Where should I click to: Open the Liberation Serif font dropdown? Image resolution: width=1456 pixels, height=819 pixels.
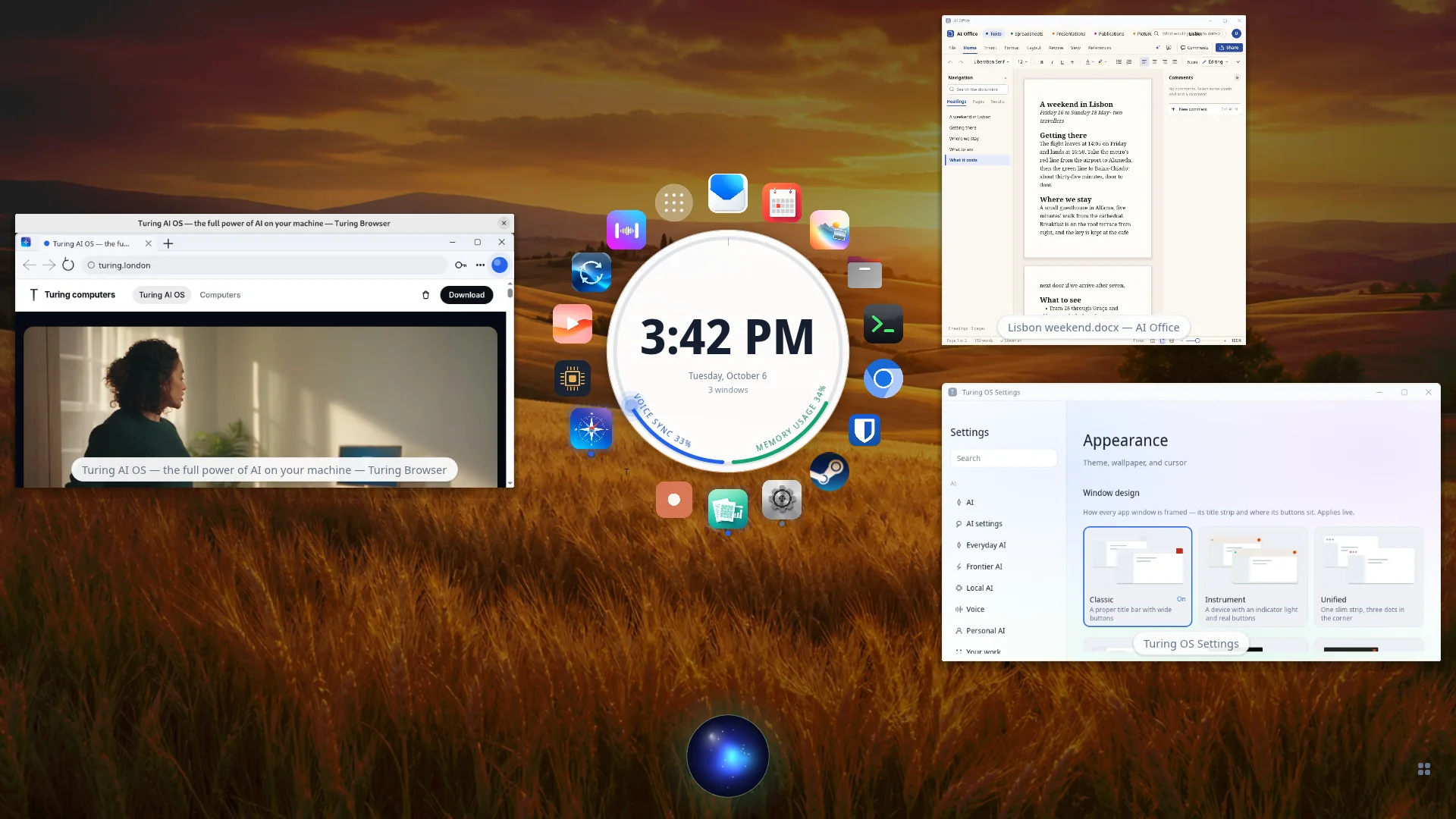pyautogui.click(x=991, y=62)
